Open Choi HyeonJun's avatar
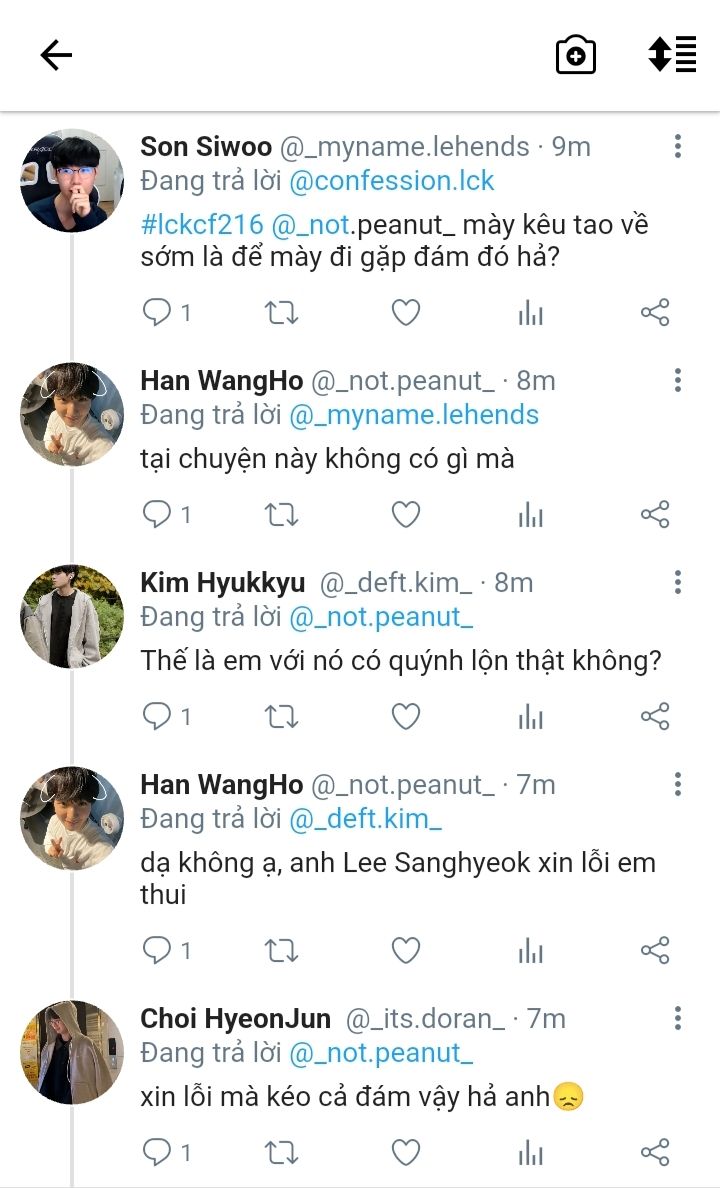Image resolution: width=720 pixels, height=1188 pixels. (x=71, y=1052)
